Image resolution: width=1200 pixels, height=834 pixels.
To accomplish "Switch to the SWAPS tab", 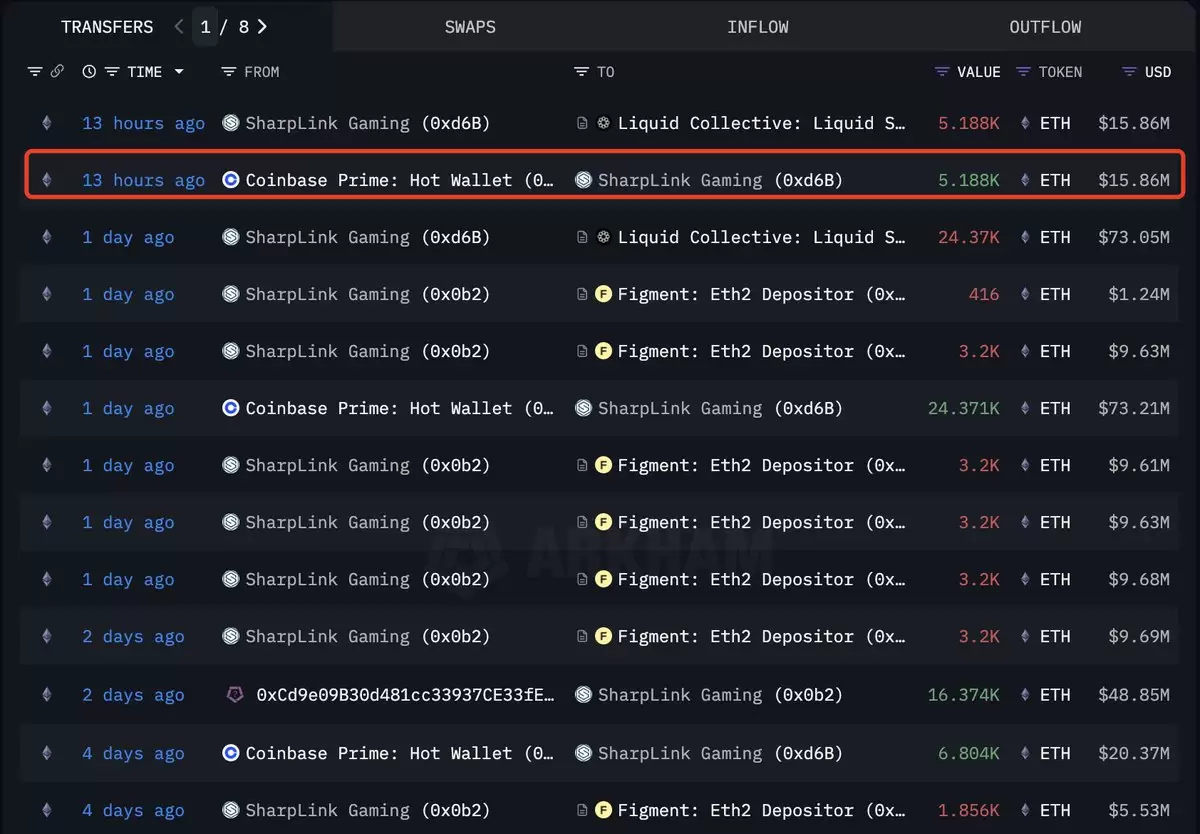I will point(470,27).
